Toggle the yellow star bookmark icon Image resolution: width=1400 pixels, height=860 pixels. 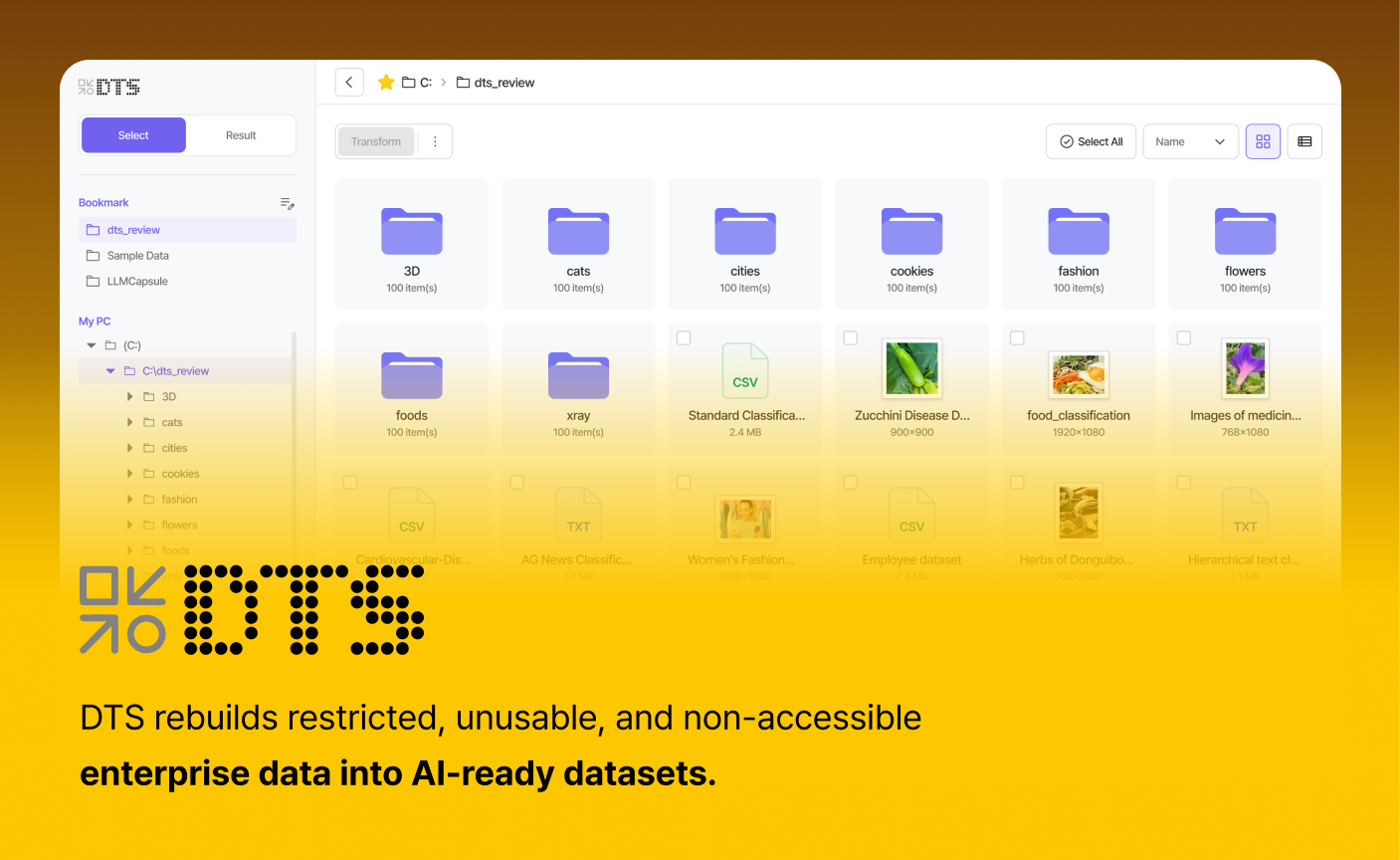pos(386,83)
